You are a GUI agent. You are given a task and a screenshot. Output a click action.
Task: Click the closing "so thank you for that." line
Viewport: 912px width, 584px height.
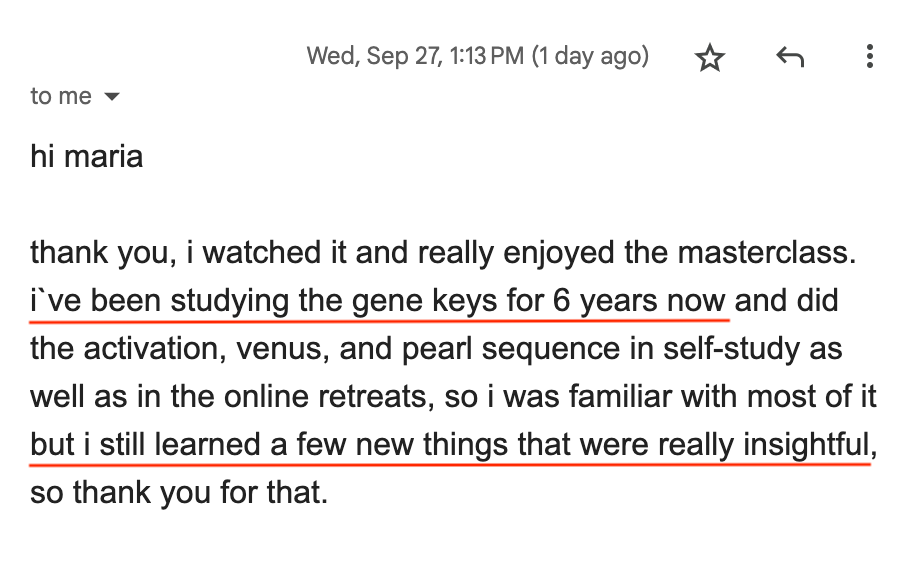point(178,493)
